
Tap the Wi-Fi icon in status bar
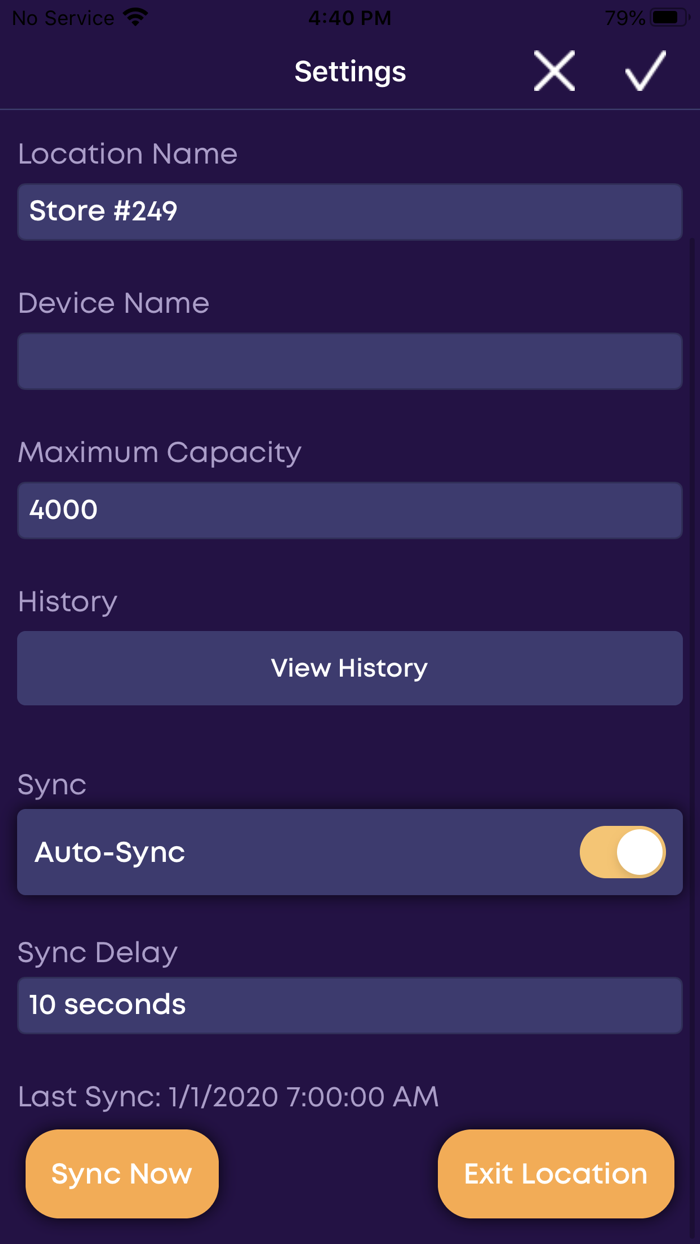(x=133, y=18)
